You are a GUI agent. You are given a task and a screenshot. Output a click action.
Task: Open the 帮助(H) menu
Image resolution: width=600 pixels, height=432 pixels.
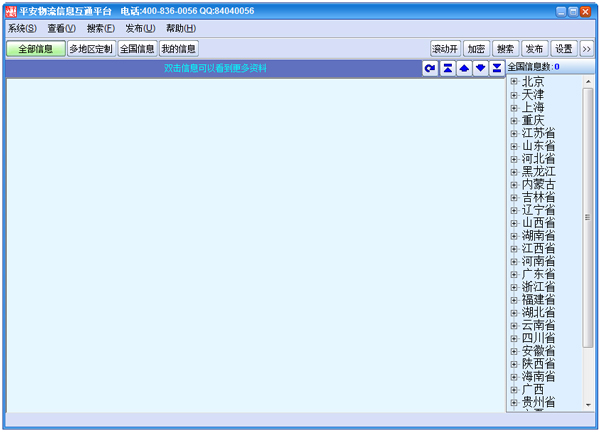pos(181,28)
